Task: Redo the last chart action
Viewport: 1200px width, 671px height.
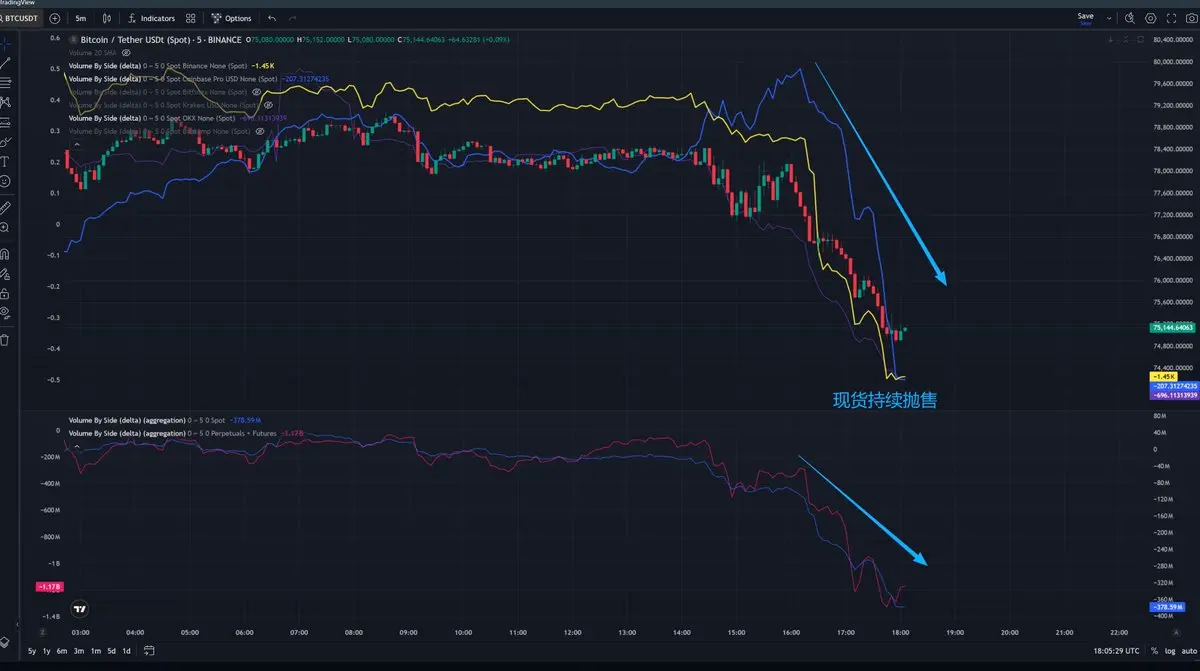Action: tap(292, 18)
